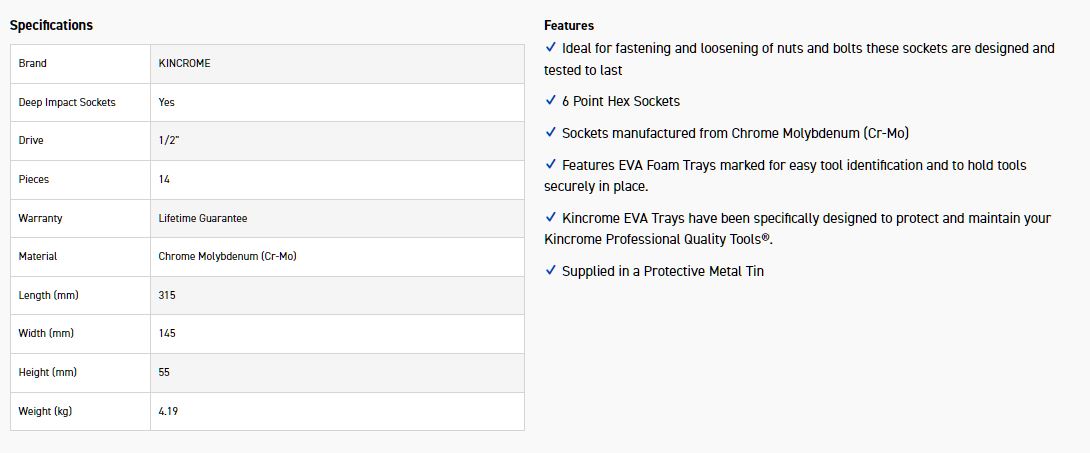Select the KINCROME brand value
Viewport: 1090px width, 453px height.
coord(184,63)
